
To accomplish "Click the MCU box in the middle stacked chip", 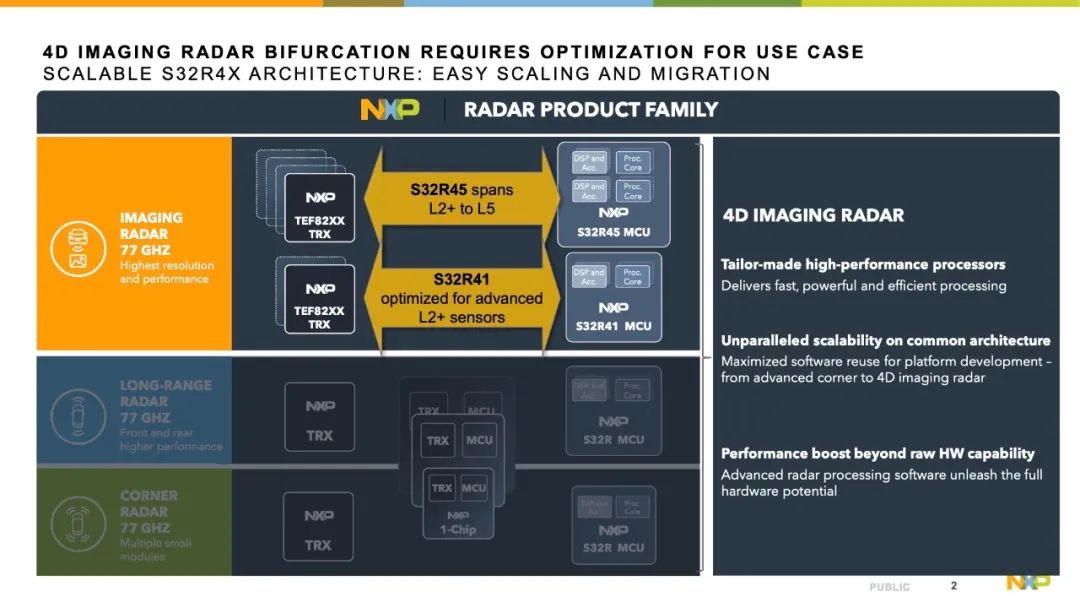I will pyautogui.click(x=479, y=441).
